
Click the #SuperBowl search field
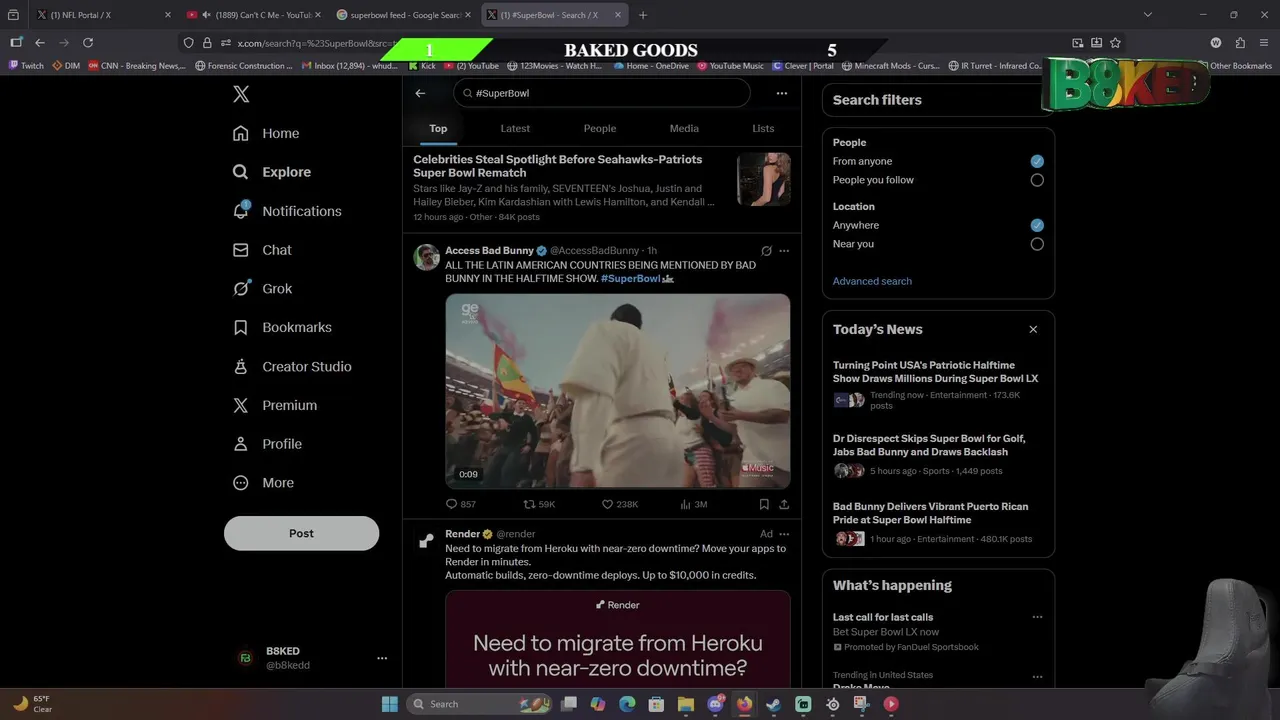(602, 93)
